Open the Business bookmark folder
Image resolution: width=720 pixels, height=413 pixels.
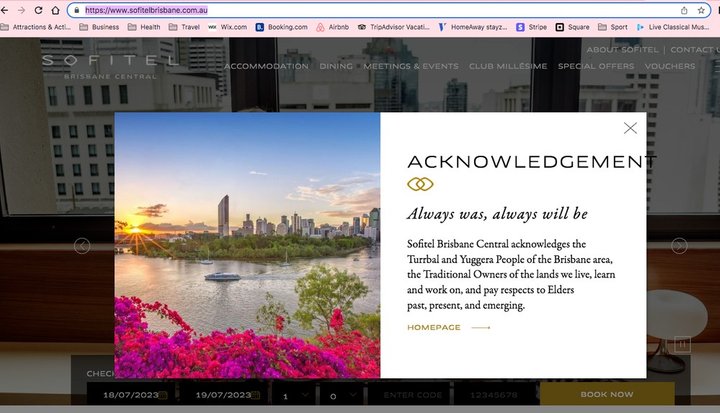point(99,27)
